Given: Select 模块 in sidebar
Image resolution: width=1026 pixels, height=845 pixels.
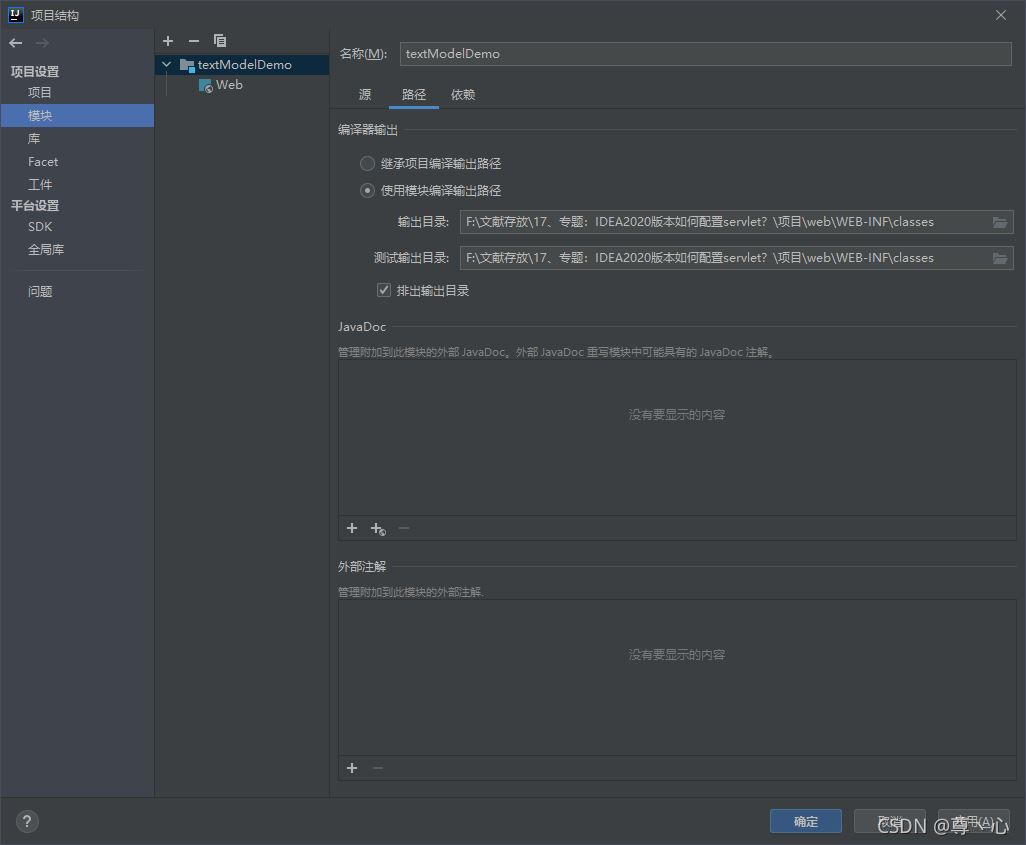Looking at the screenshot, I should click(x=77, y=116).
